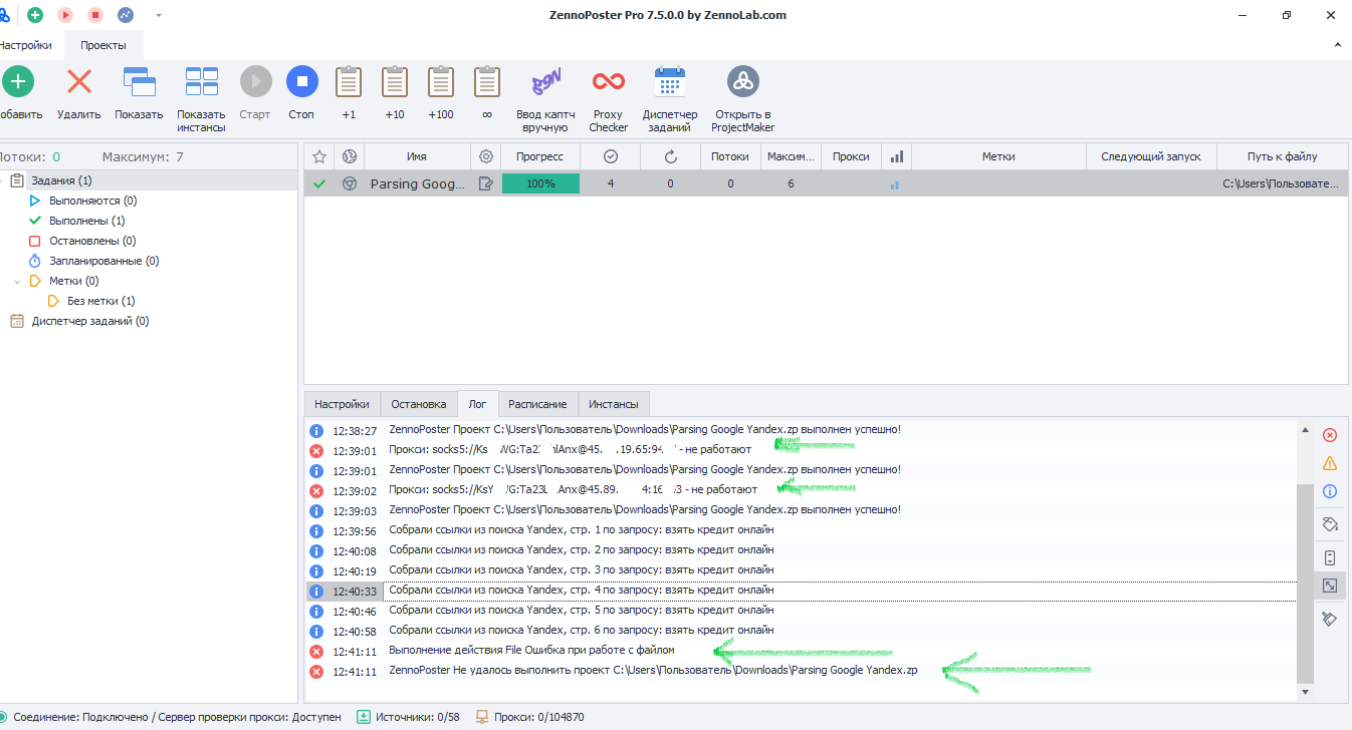1352x730 pixels.
Task: Launch Proxy Checker
Action: pos(608,82)
